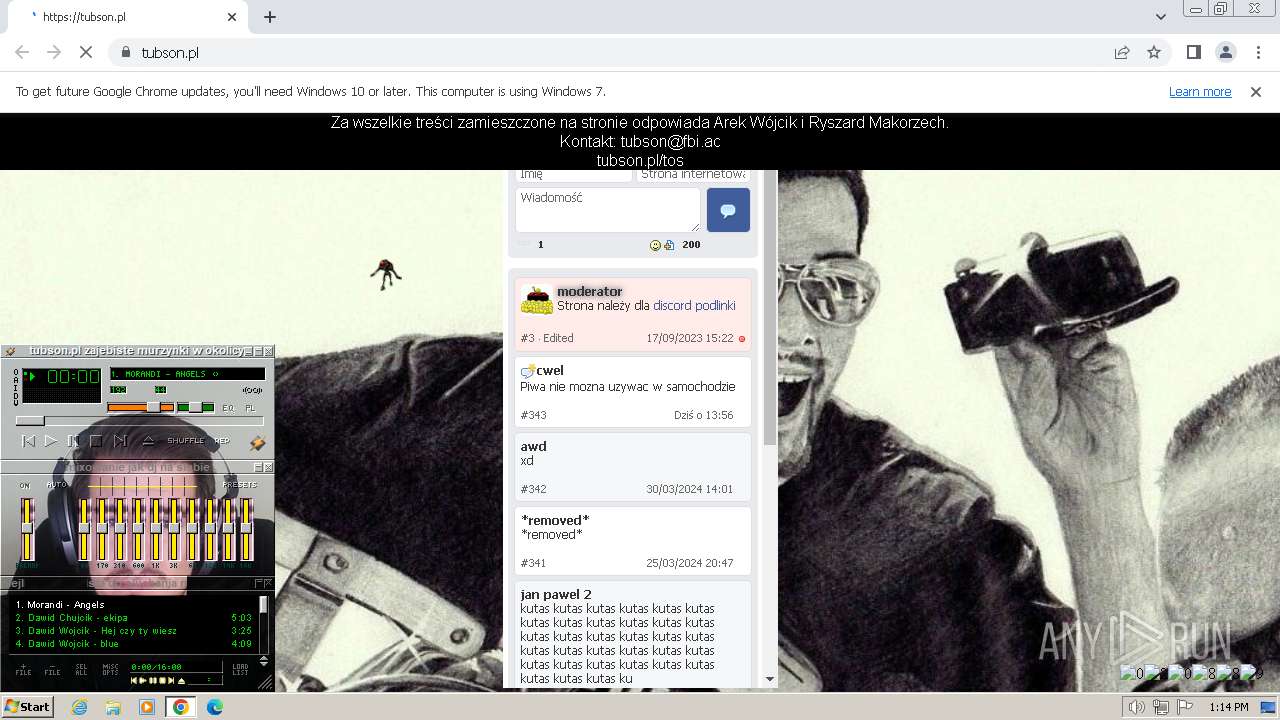This screenshot has width=1280, height=720.
Task: Open the playlist SEL ALL menu
Action: (82, 670)
